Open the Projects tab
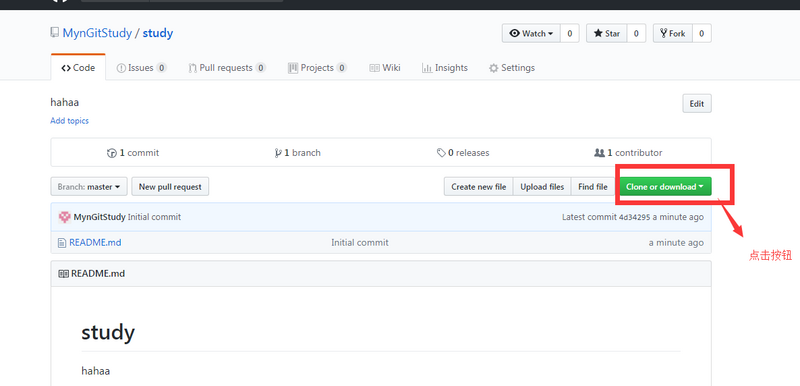800x386 pixels. point(317,68)
